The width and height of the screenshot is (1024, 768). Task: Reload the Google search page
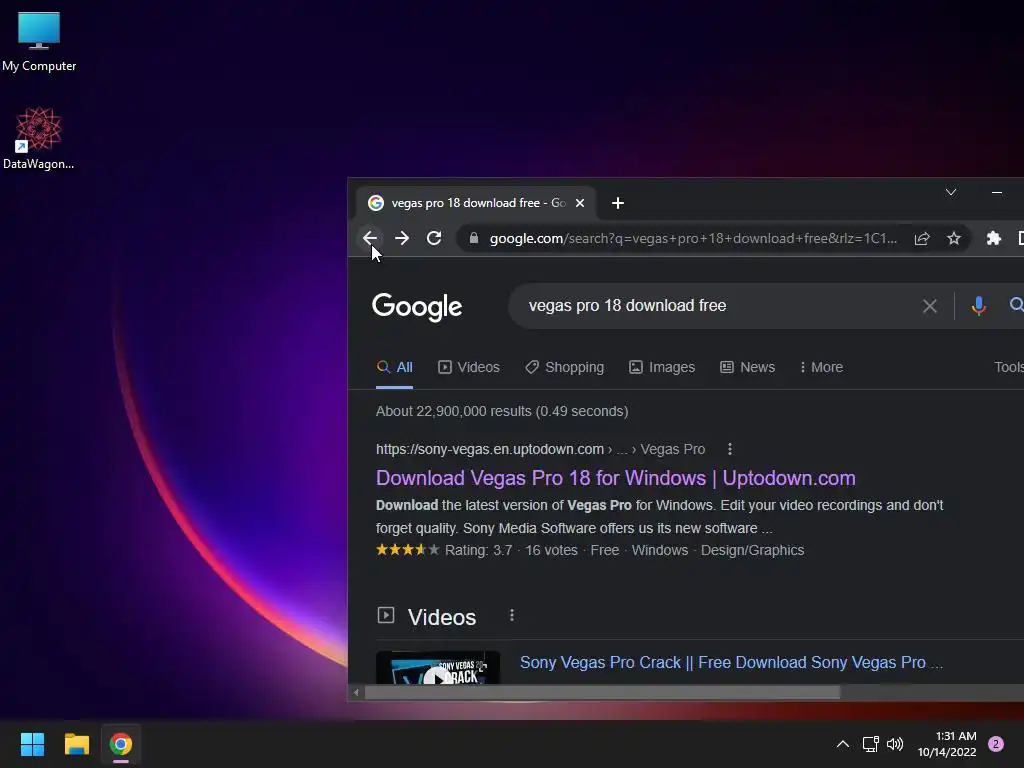click(x=434, y=238)
